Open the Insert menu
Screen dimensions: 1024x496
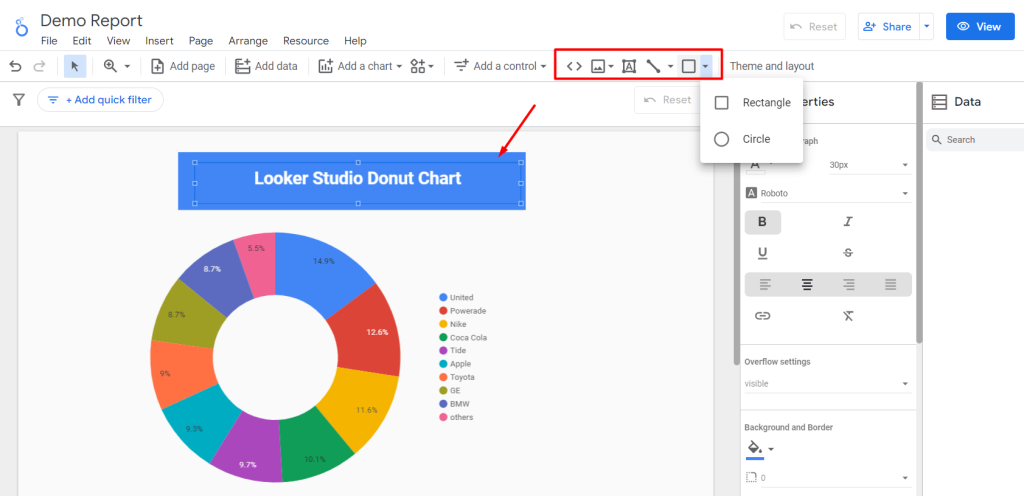coord(159,40)
